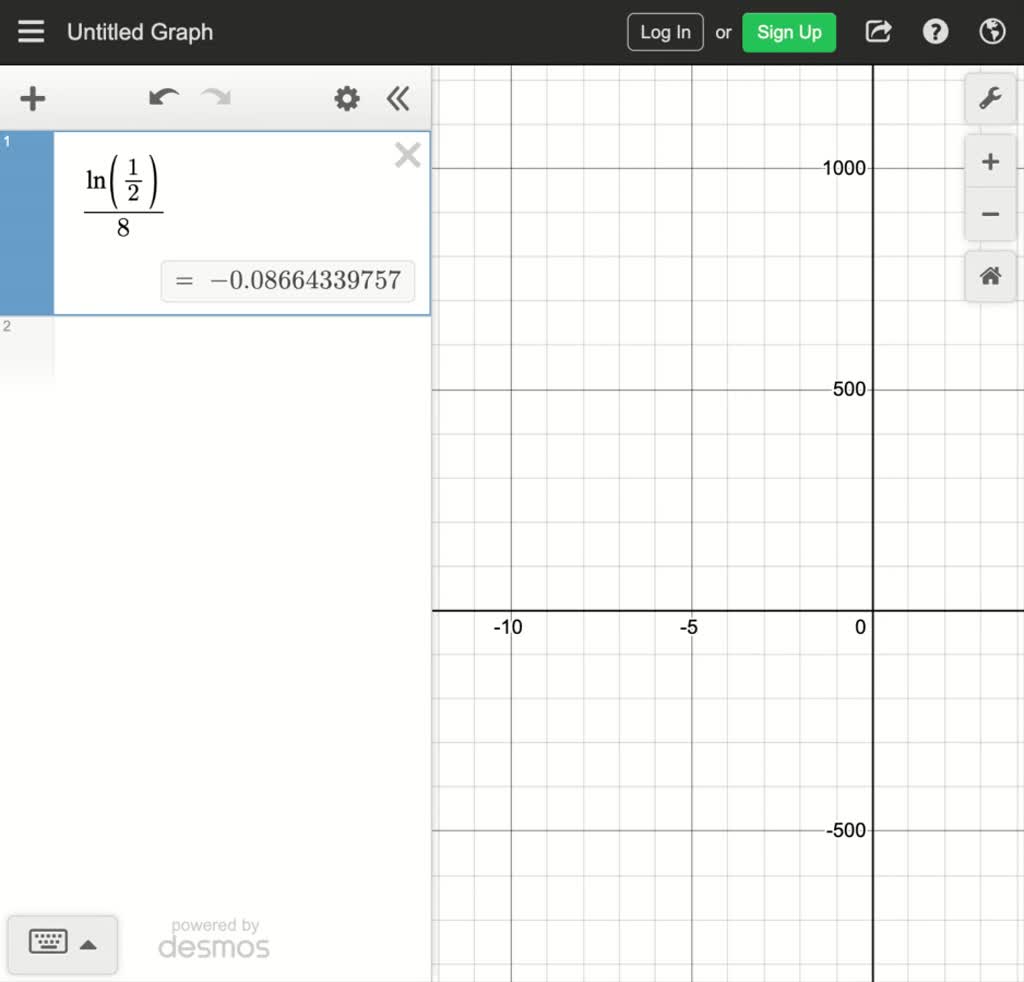
Task: Zoom out on the graph
Action: pos(990,214)
